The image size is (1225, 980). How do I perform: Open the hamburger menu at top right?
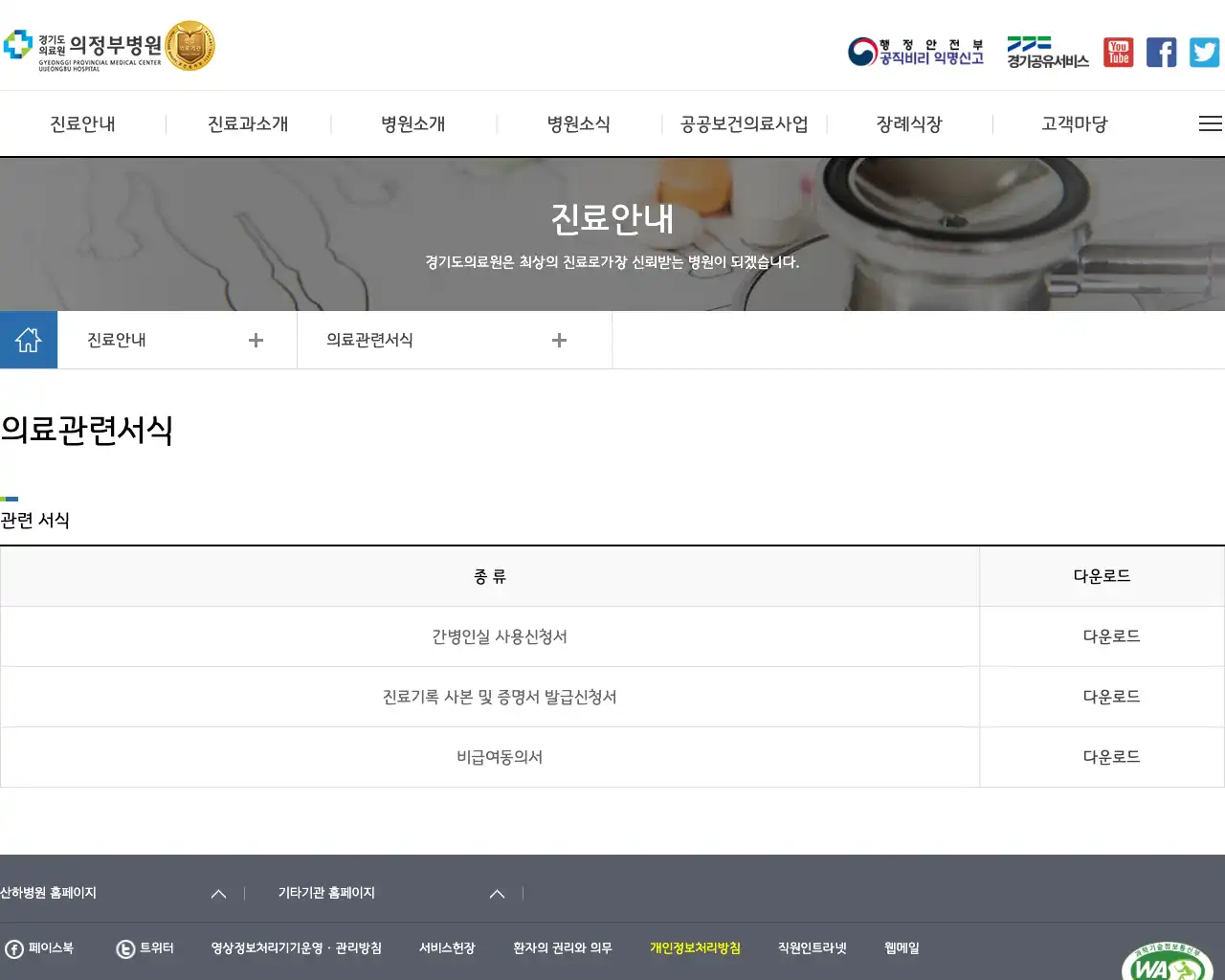click(1210, 123)
